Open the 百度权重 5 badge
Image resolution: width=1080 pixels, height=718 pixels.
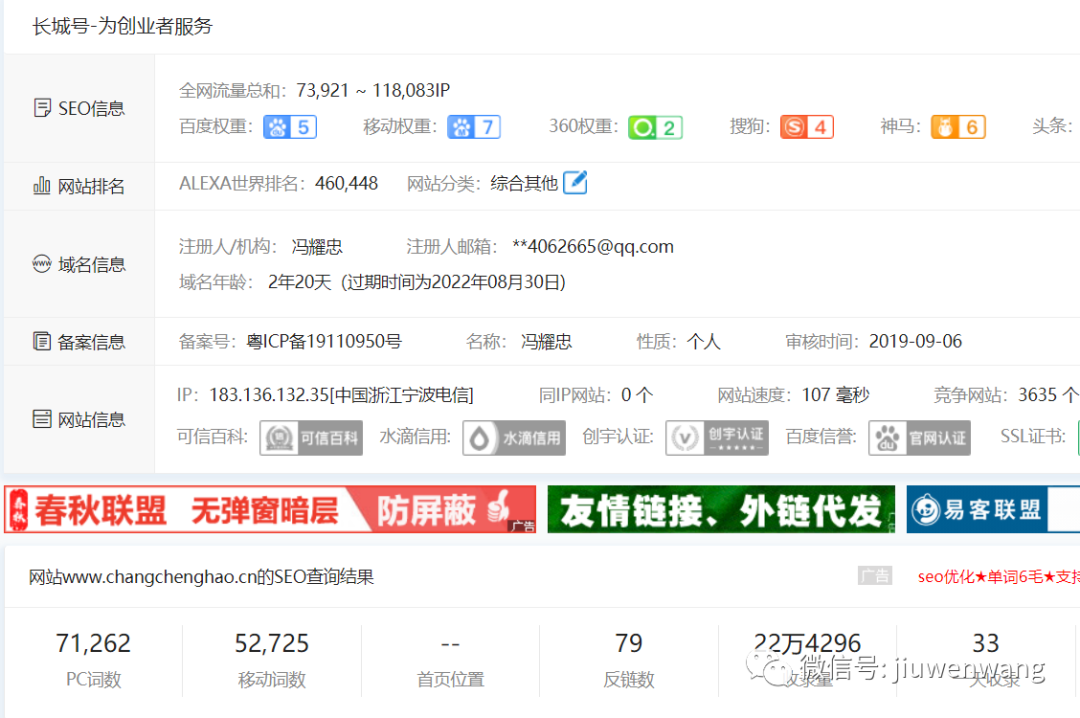point(290,126)
